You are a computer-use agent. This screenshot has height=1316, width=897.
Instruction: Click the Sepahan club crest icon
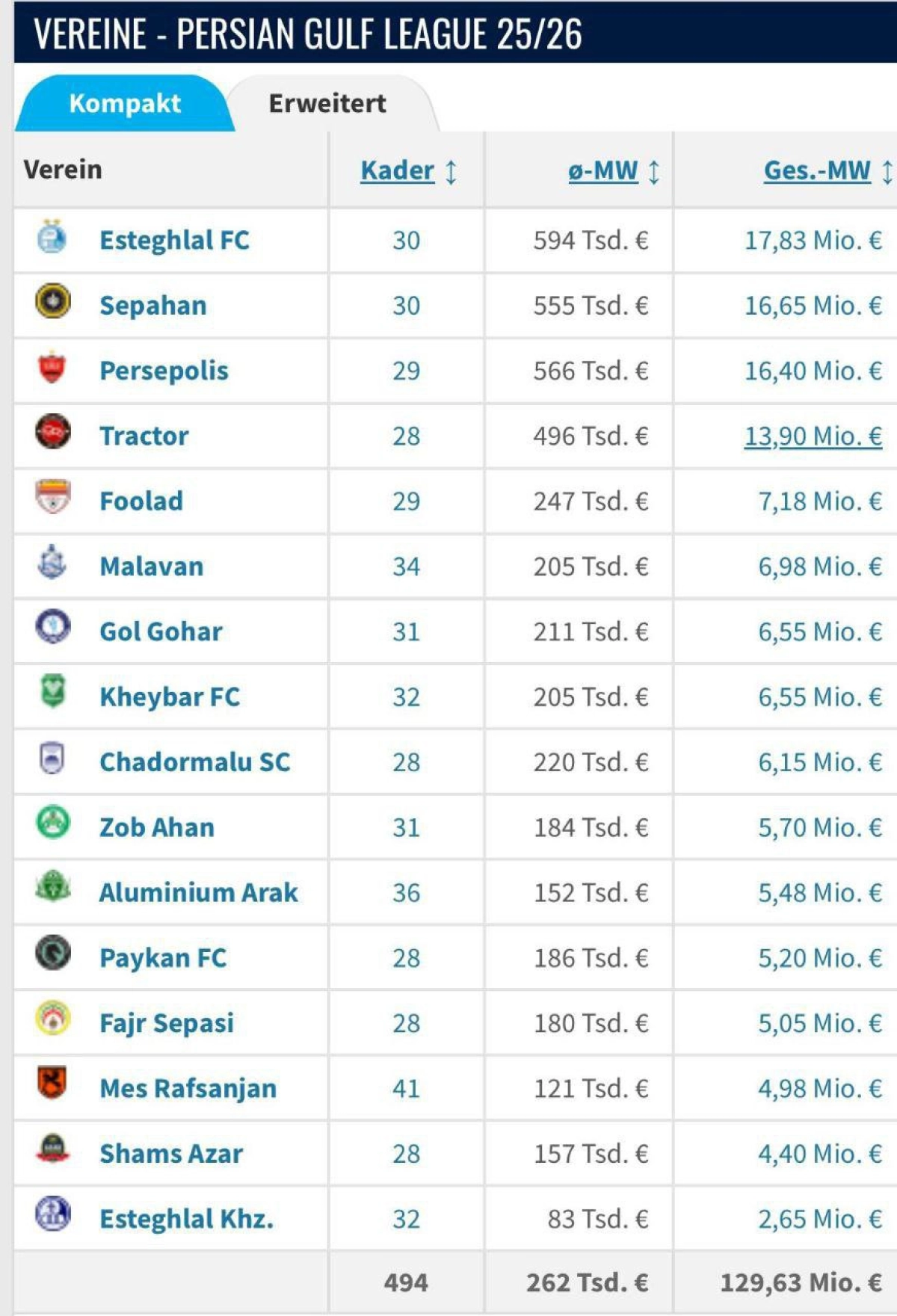[52, 302]
